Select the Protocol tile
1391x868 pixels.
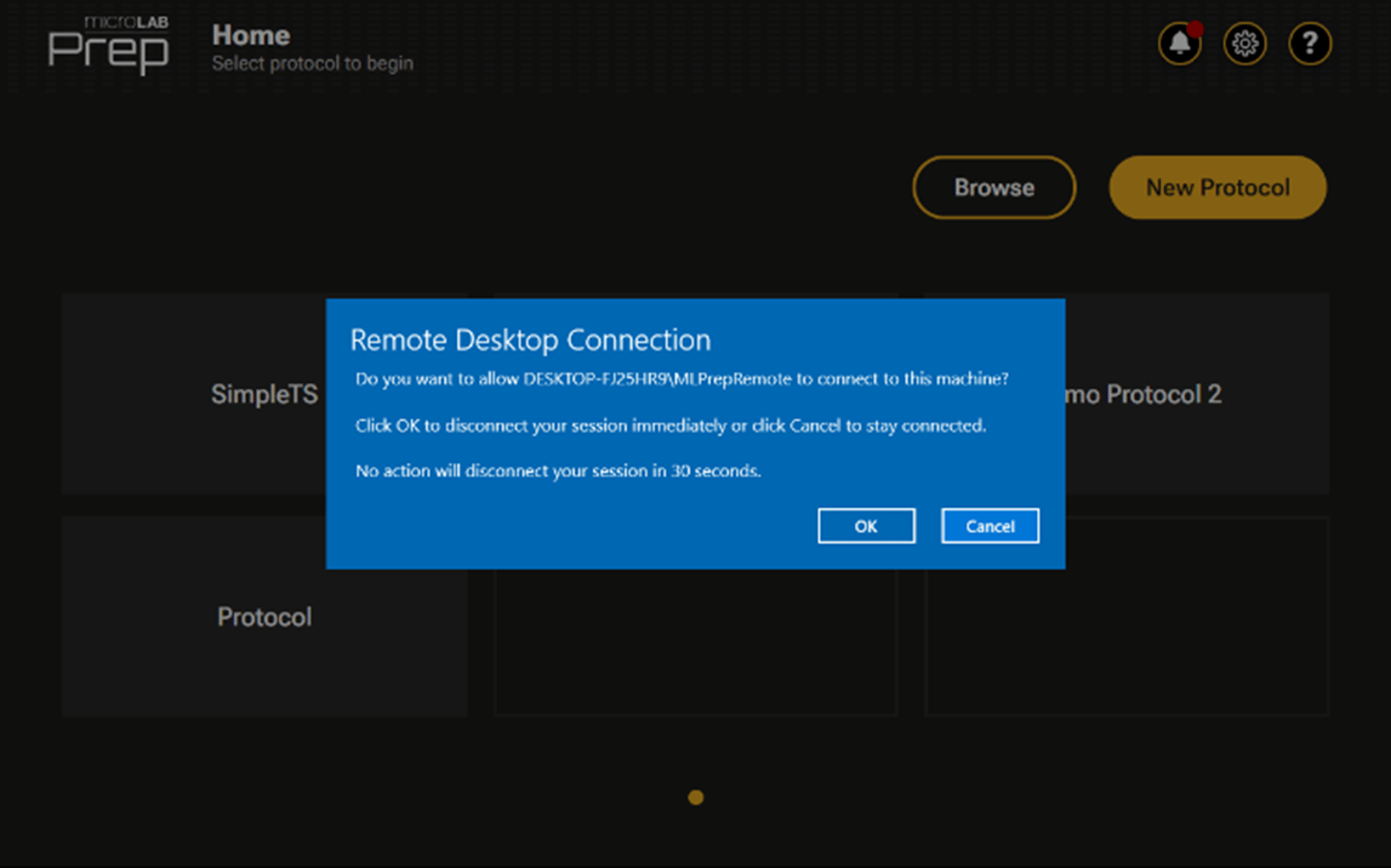265,616
